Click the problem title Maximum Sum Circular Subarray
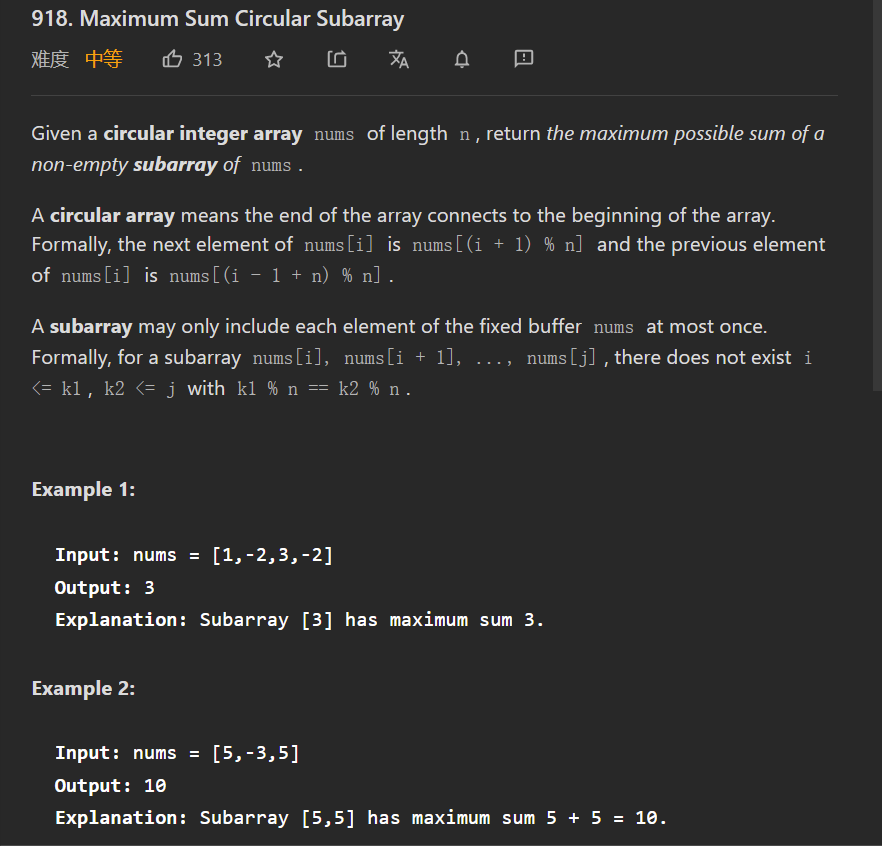Image resolution: width=882 pixels, height=846 pixels. pyautogui.click(x=218, y=19)
